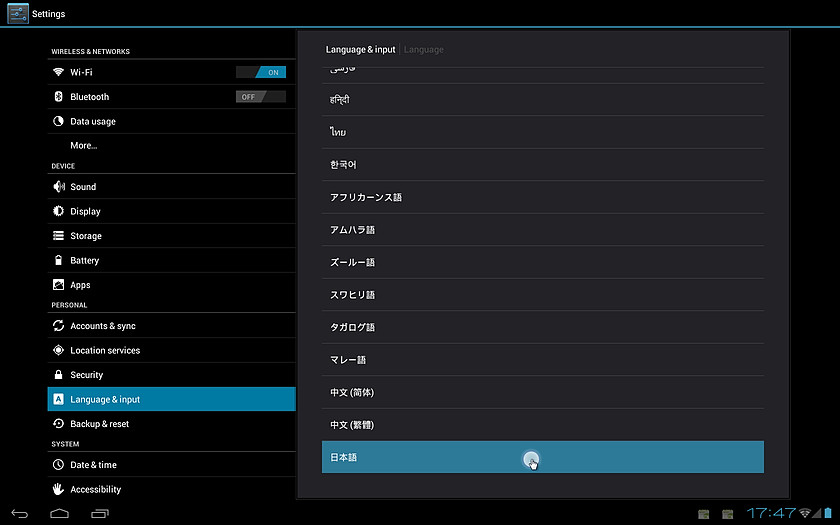Select the ไทย language option
Image resolution: width=840 pixels, height=525 pixels.
point(543,132)
